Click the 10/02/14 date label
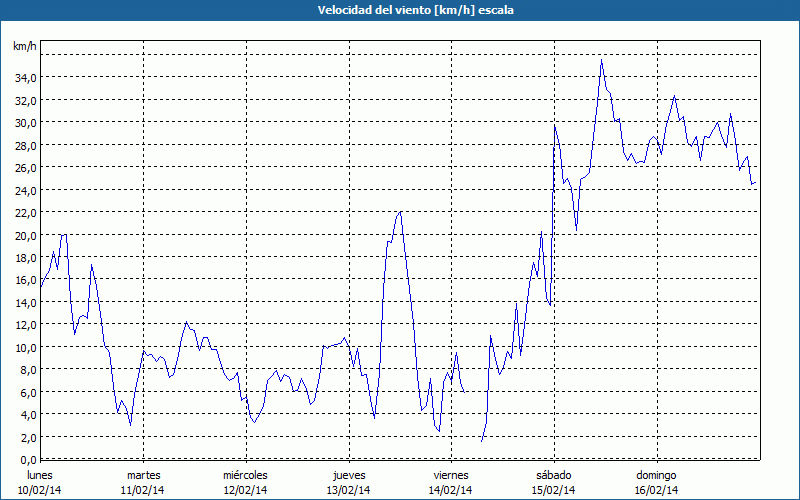 coord(40,490)
